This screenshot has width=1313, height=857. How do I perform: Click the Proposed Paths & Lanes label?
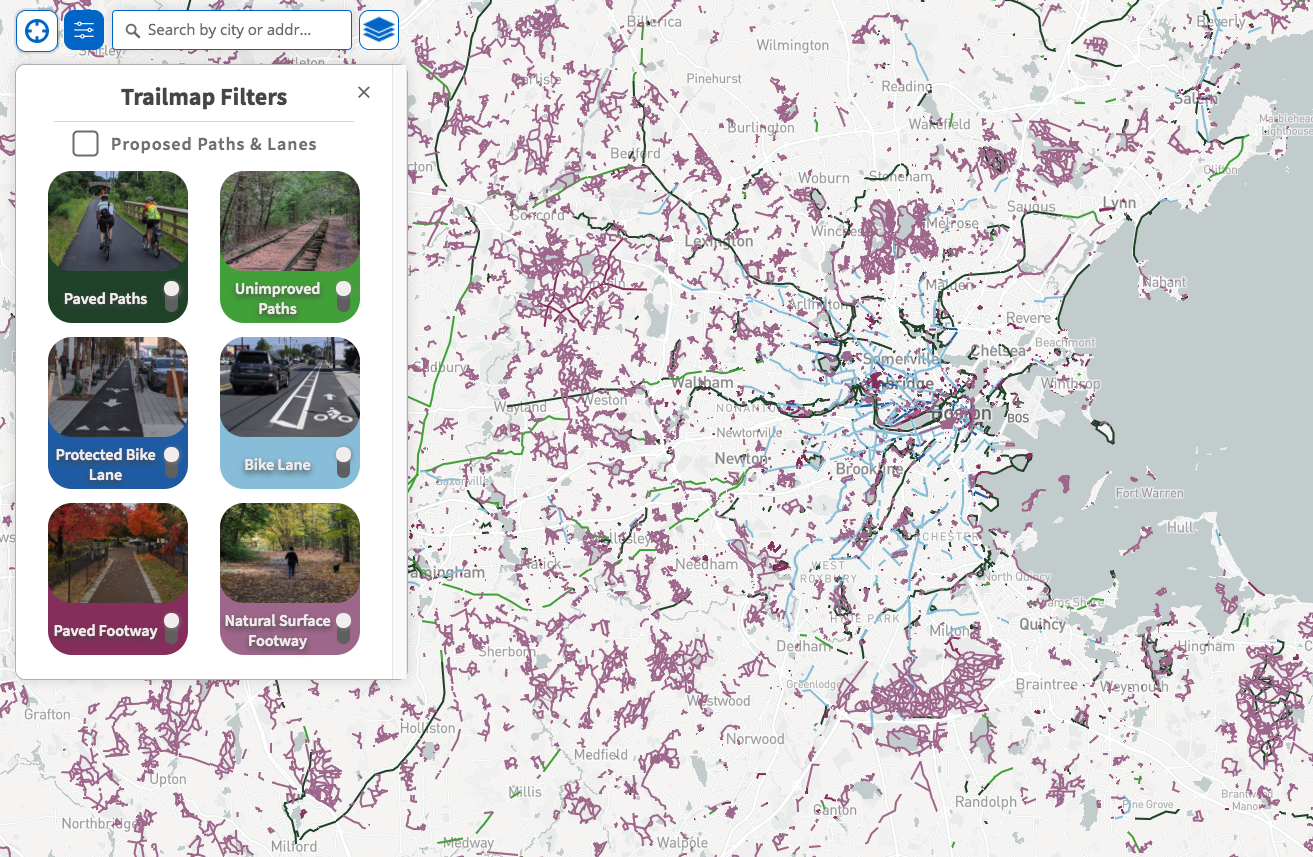coord(214,144)
